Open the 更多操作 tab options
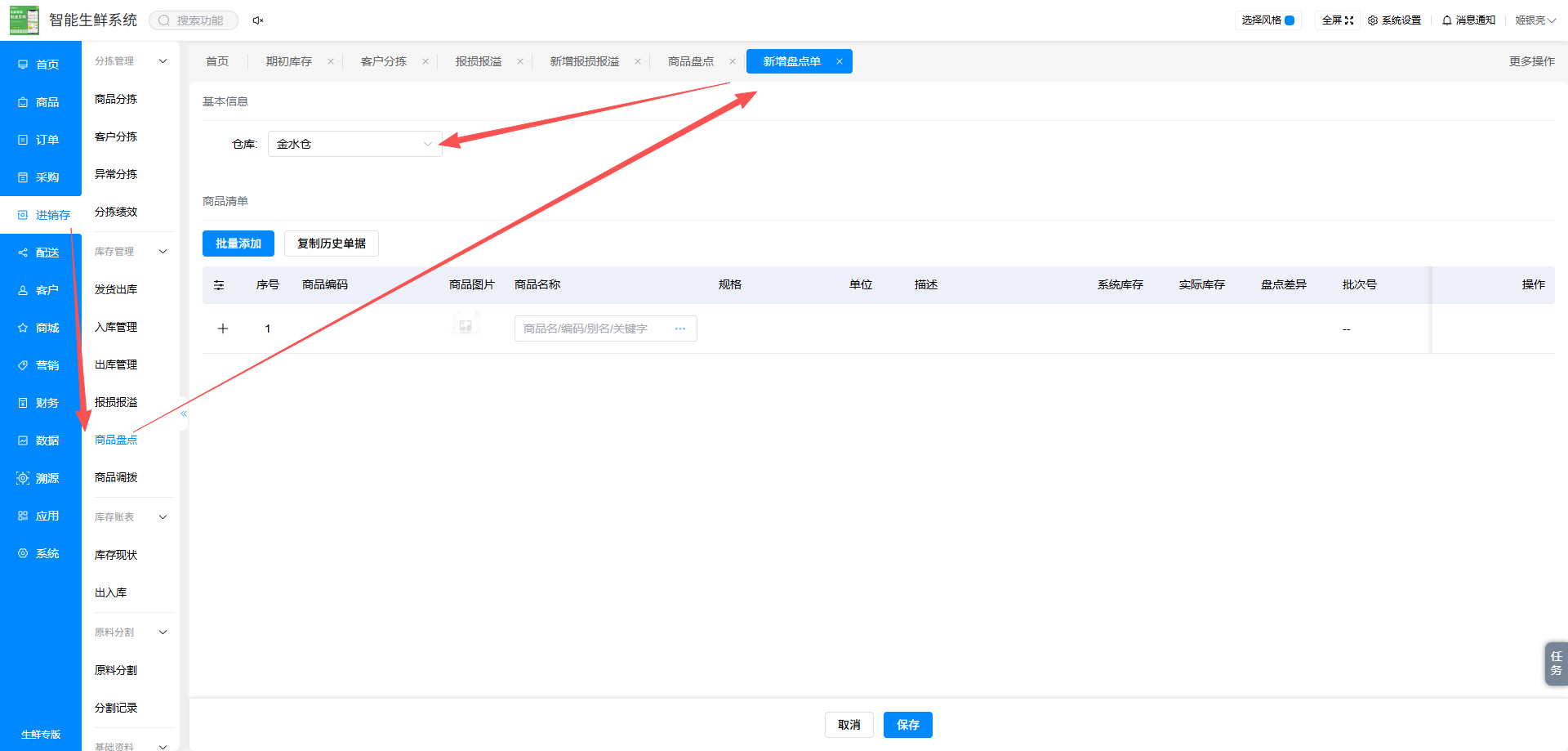The height and width of the screenshot is (751, 1568). tap(1532, 61)
